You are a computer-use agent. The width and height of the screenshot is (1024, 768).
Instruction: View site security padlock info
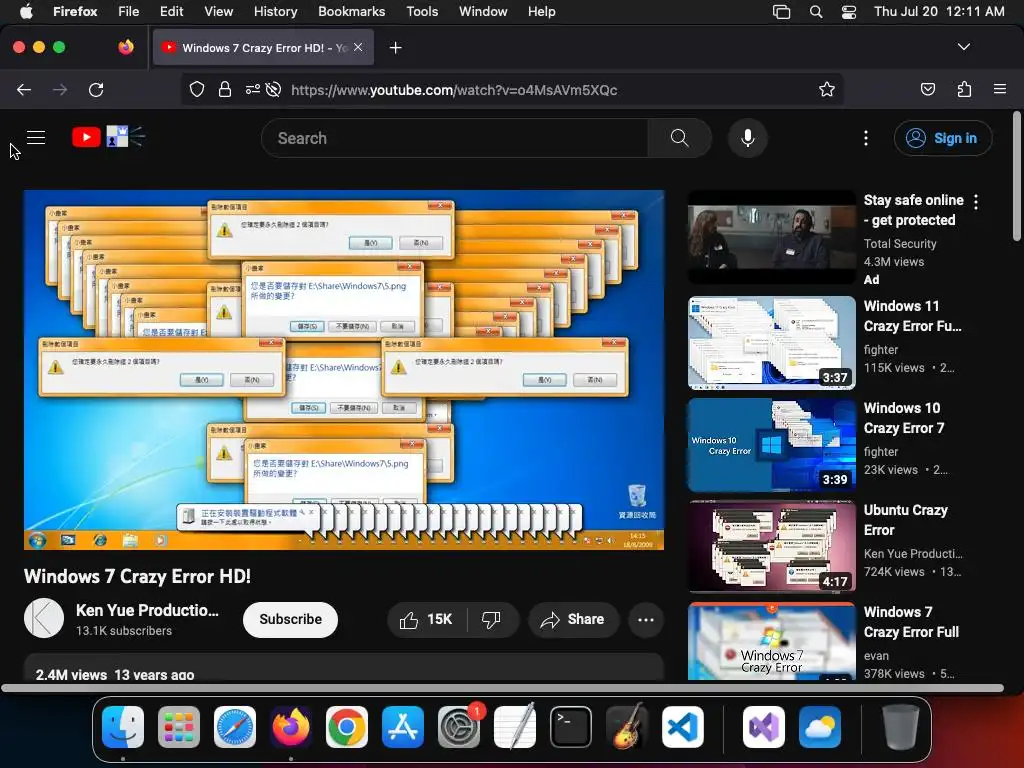pos(225,89)
